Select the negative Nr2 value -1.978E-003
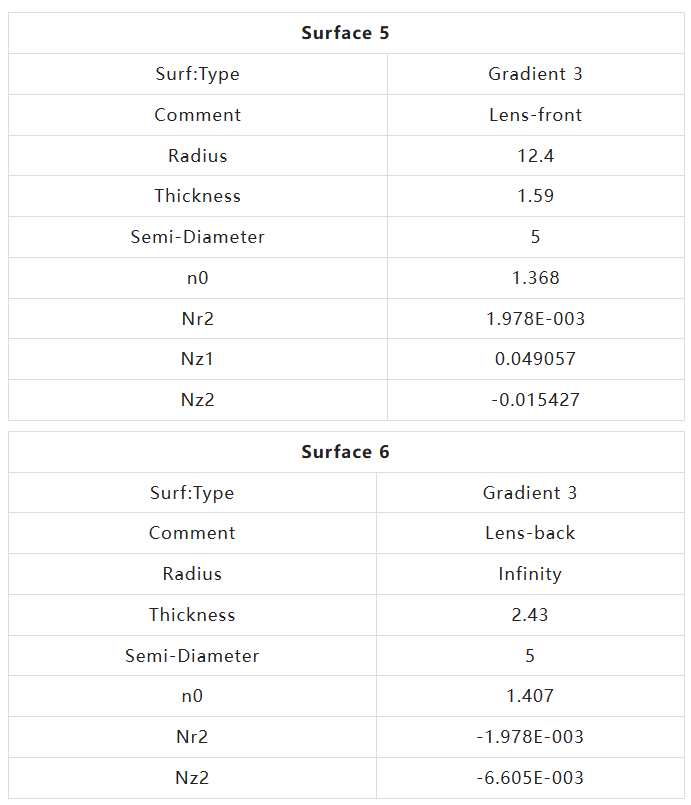This screenshot has height=805, width=691. point(530,737)
